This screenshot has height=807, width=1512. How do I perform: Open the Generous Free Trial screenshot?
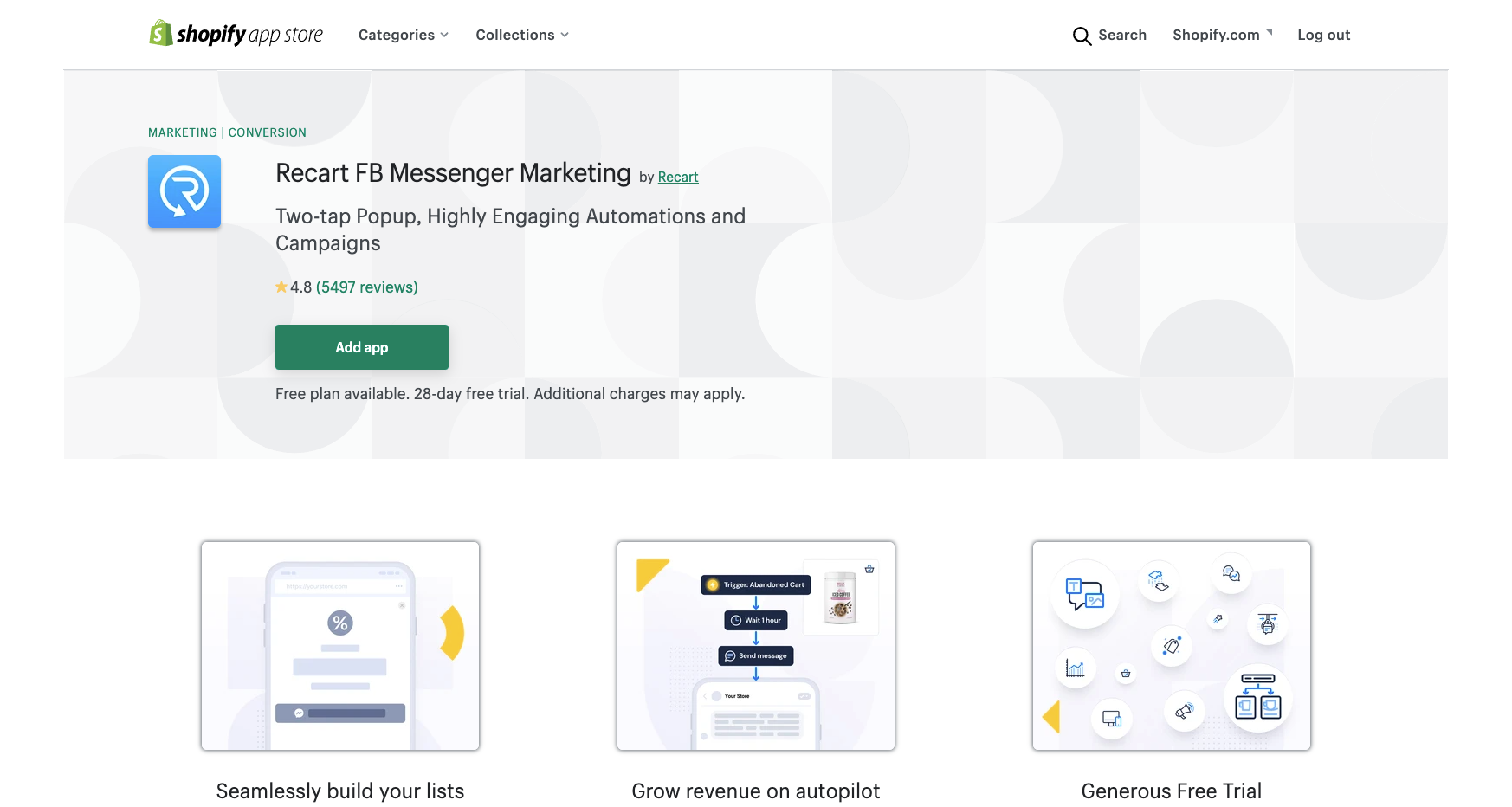[1172, 646]
